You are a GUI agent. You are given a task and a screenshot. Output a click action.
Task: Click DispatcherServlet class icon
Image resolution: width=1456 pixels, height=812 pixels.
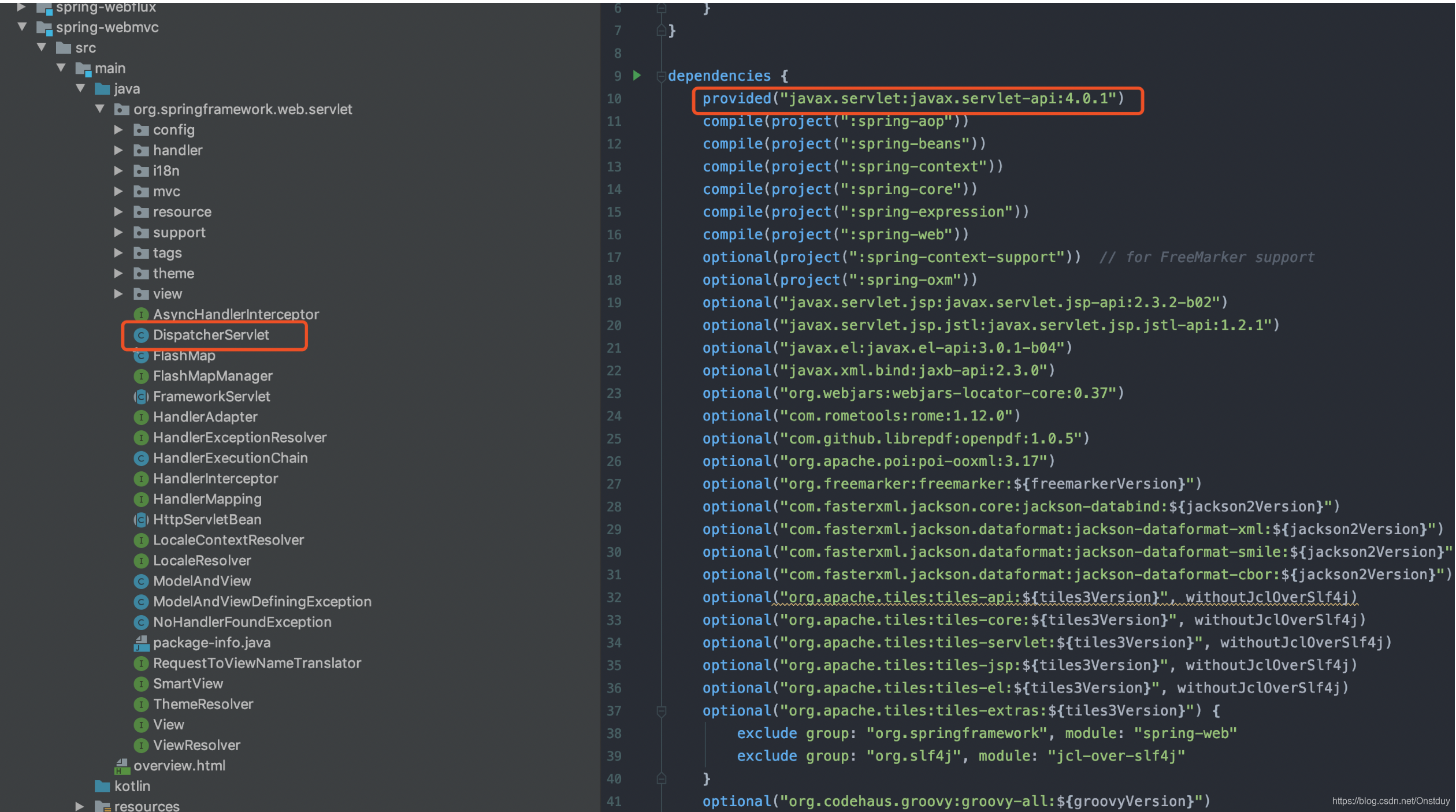(x=141, y=335)
